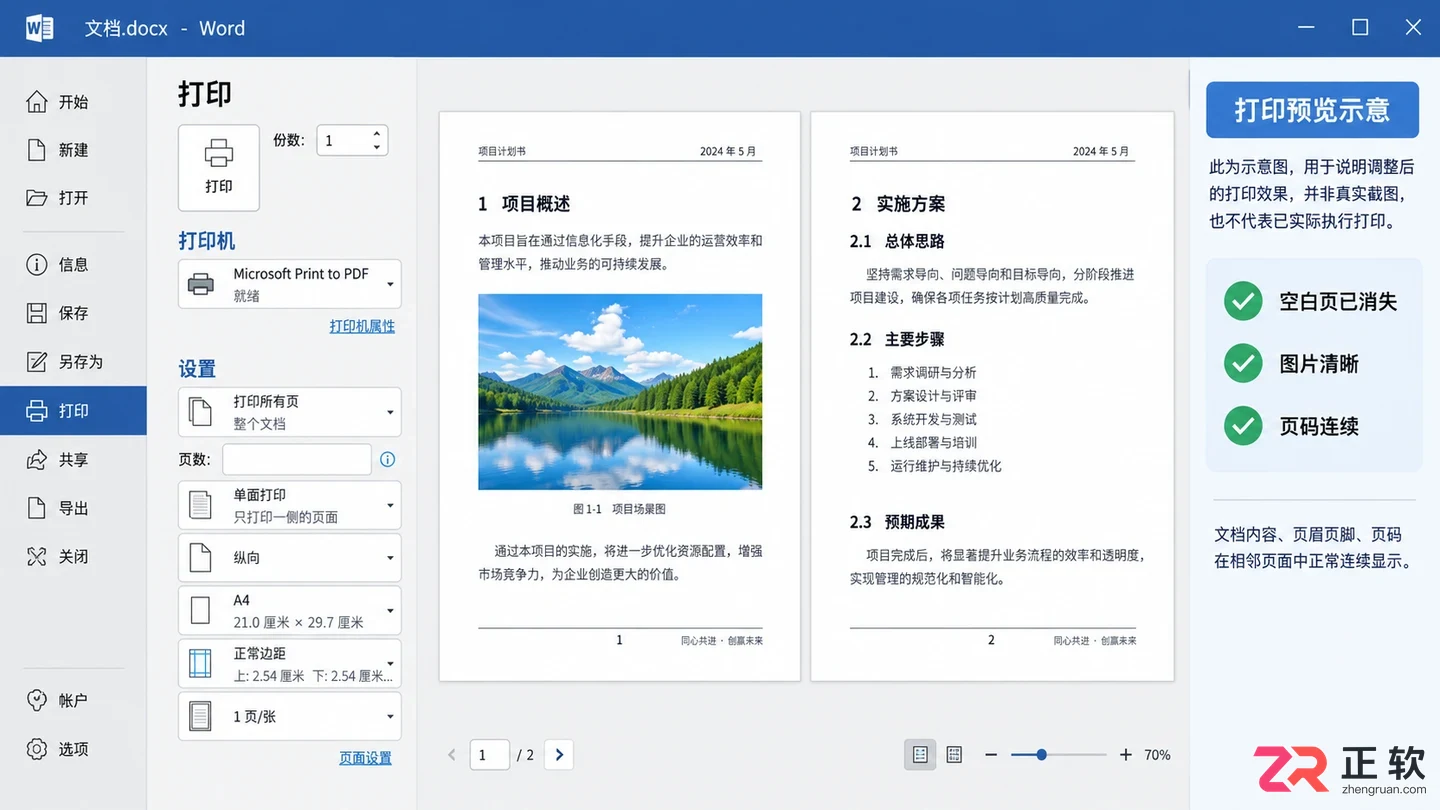The height and width of the screenshot is (810, 1440).
Task: Expand the Microsoft Print to PDF dropdown
Action: click(290, 284)
